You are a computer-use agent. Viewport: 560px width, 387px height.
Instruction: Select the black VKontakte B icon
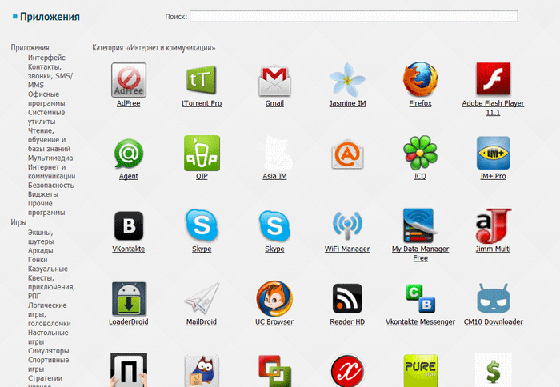129,226
